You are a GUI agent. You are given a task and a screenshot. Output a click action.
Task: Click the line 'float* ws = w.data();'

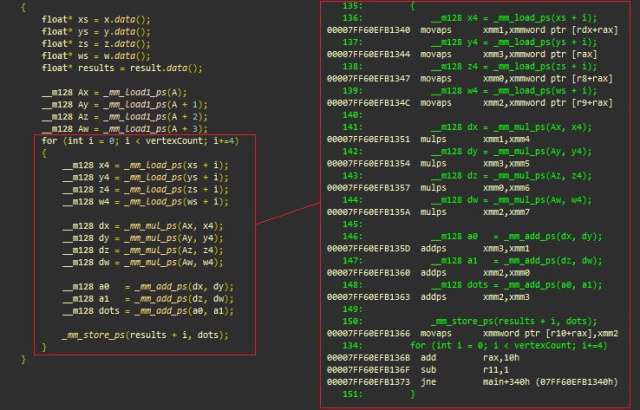pyautogui.click(x=96, y=56)
